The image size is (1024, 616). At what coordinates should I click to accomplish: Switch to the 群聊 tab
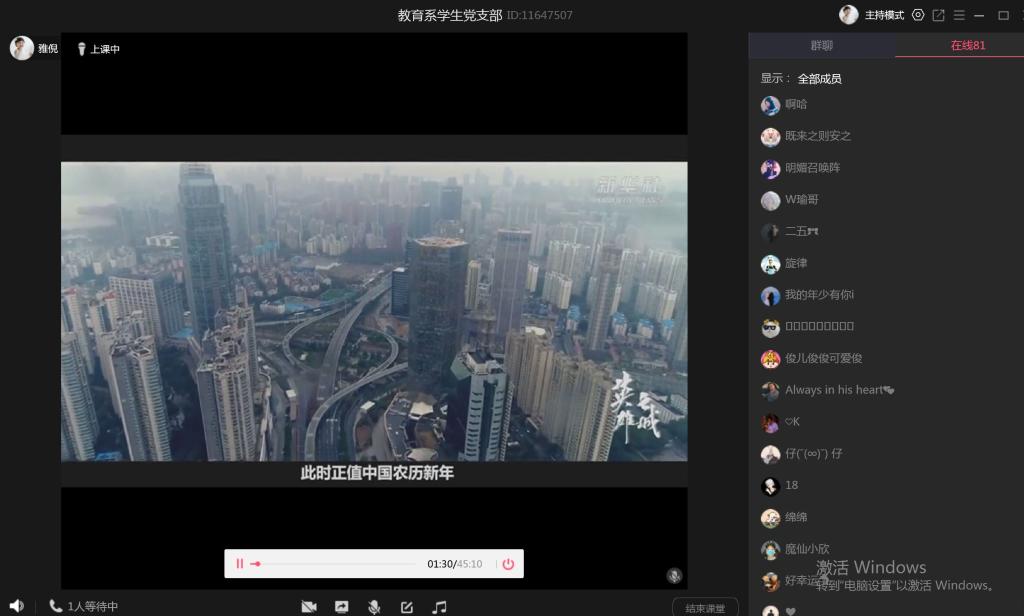pos(821,45)
